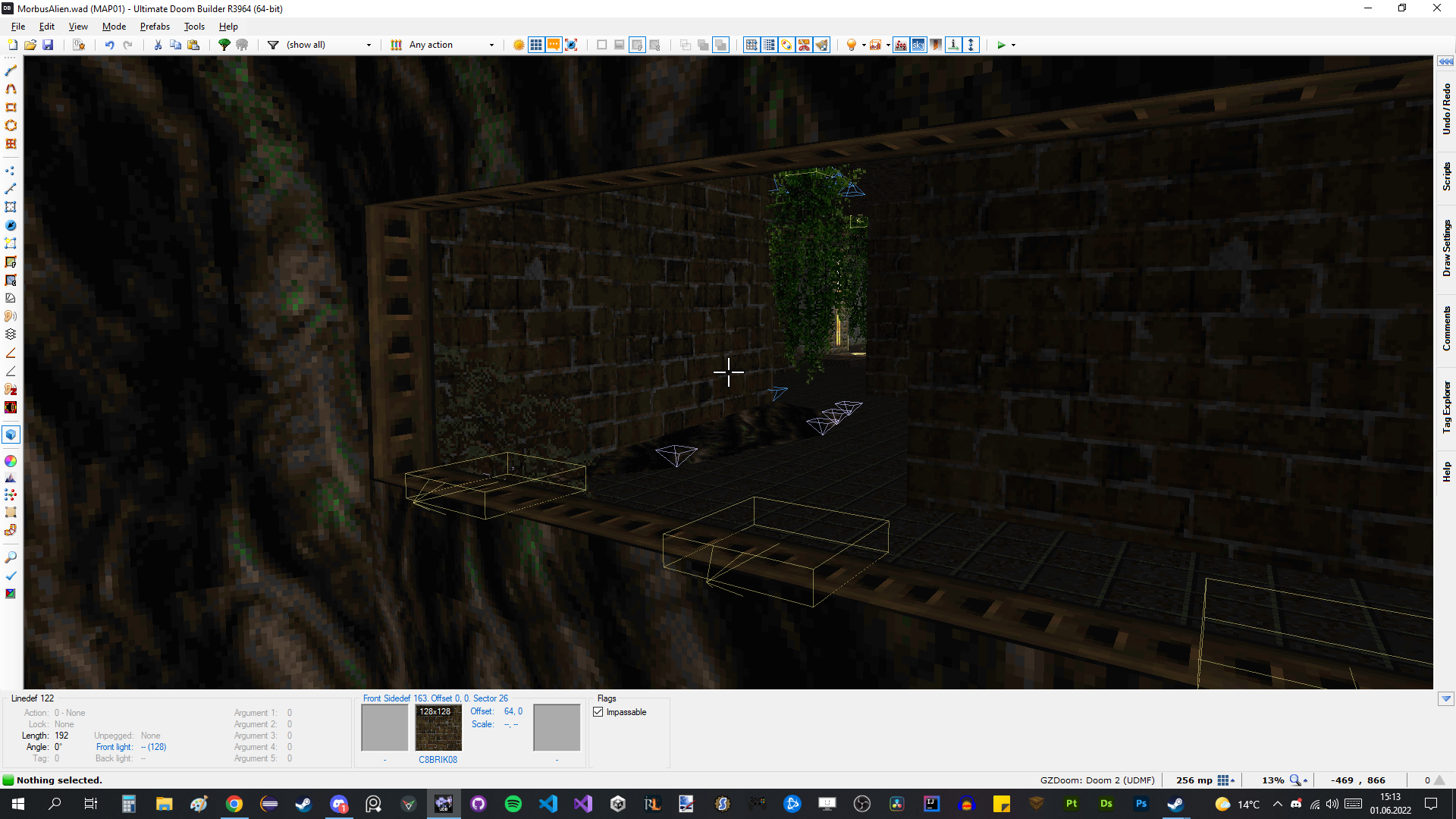Open the Draw Settings side tab
1456x819 pixels.
(1446, 248)
